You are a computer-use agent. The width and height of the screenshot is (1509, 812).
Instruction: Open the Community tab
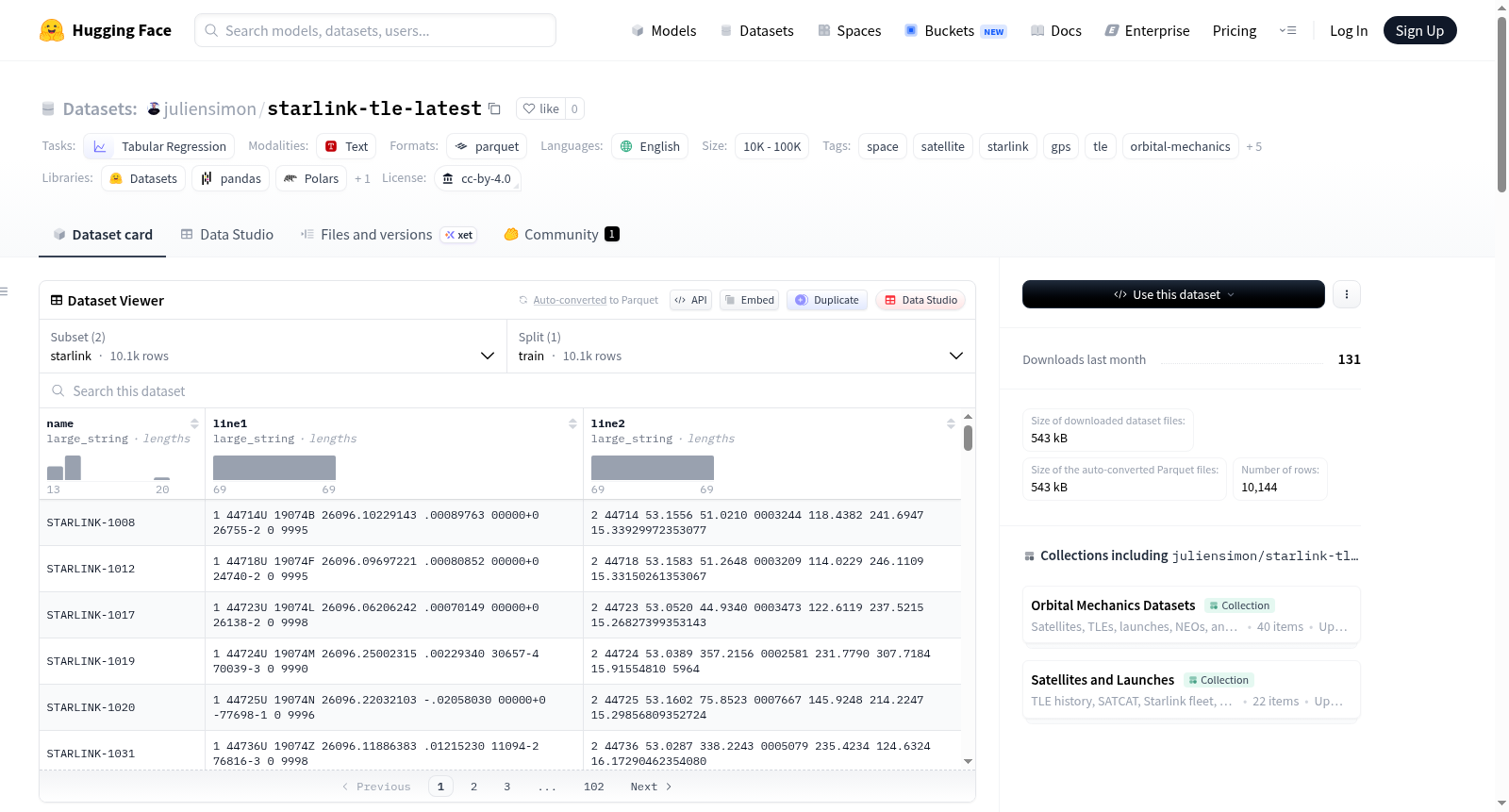(562, 235)
